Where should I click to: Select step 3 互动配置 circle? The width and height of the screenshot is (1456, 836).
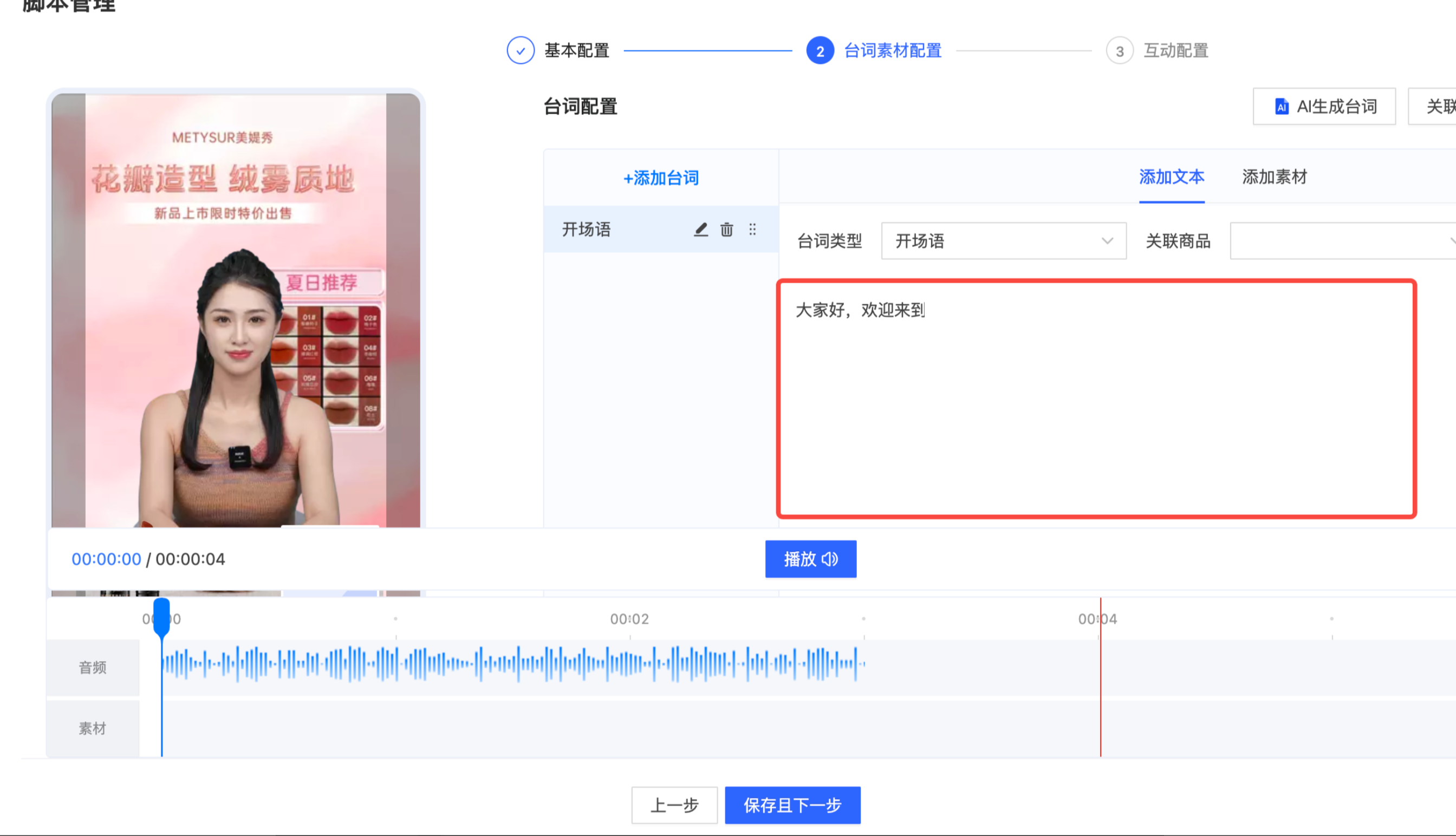click(1120, 50)
